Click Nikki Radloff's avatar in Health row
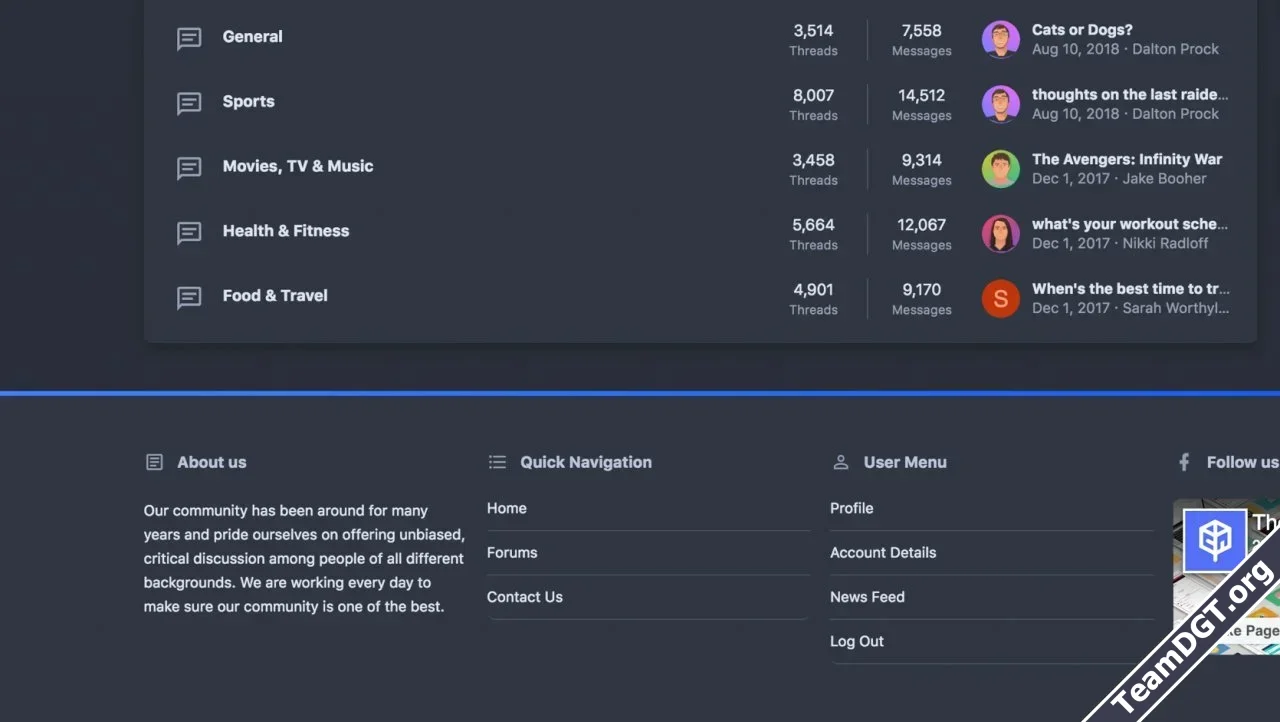 [1000, 233]
